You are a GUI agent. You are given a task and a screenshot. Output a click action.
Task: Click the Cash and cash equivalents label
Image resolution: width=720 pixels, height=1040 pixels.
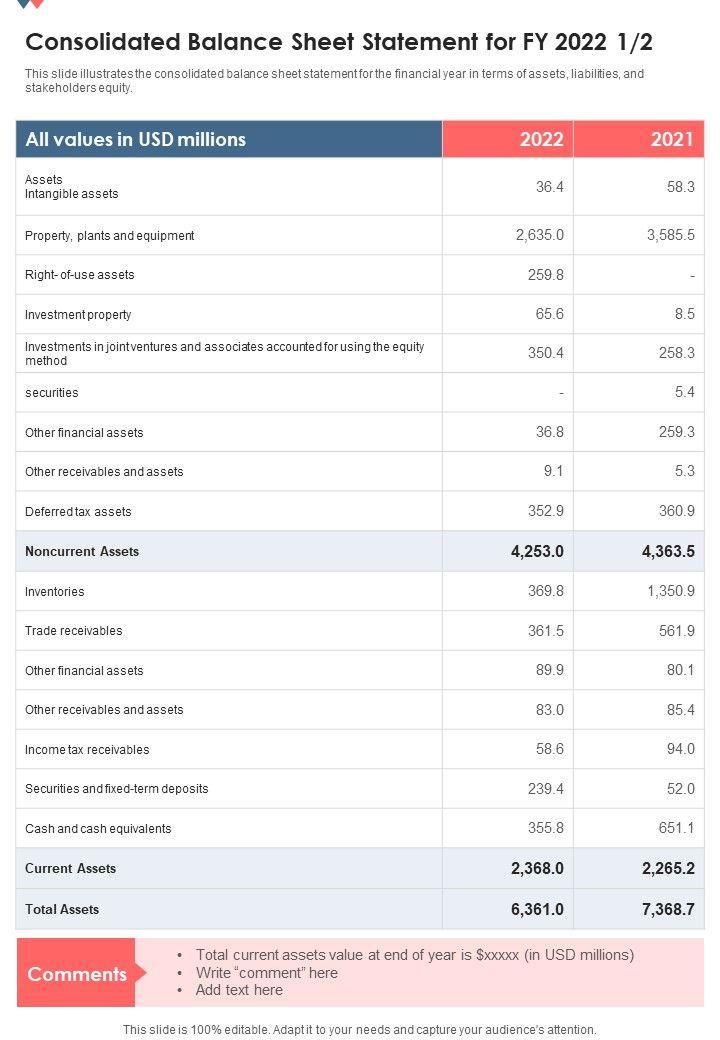(x=98, y=829)
